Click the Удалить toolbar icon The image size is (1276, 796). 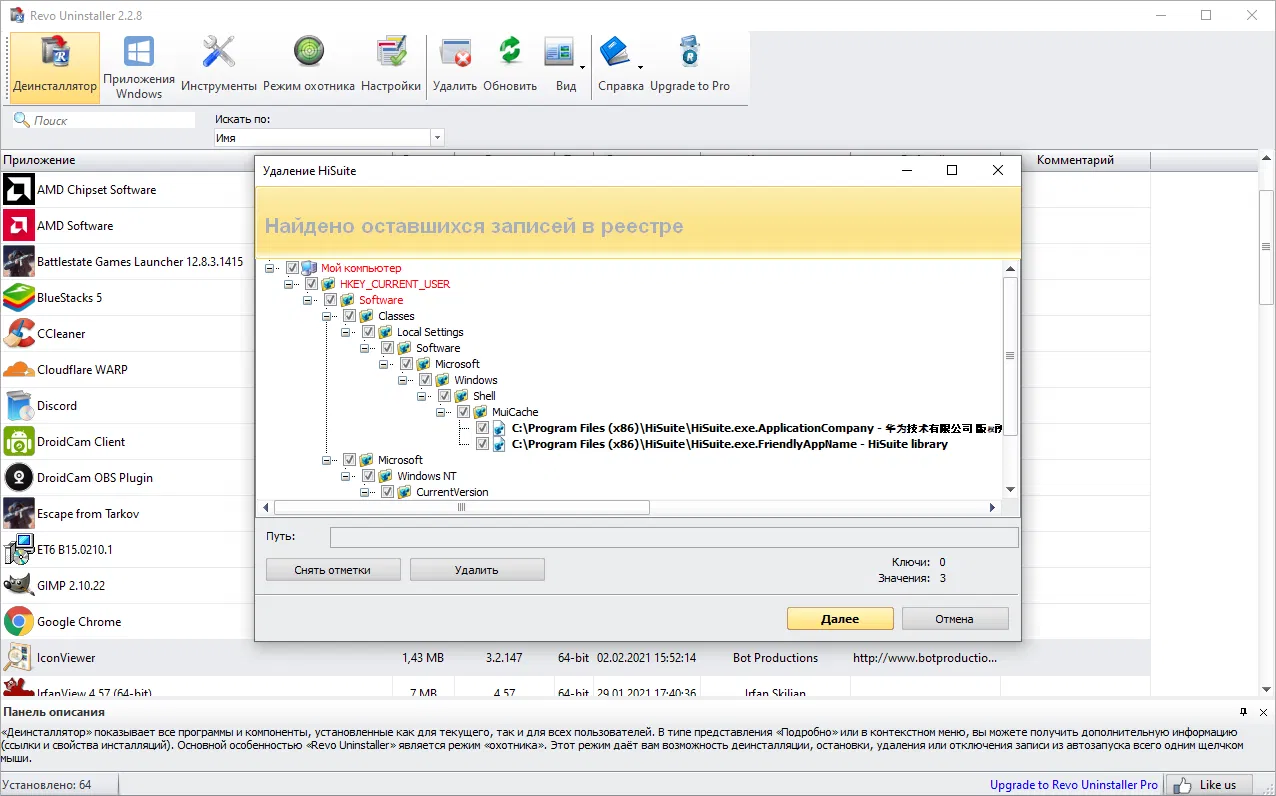pyautogui.click(x=455, y=51)
